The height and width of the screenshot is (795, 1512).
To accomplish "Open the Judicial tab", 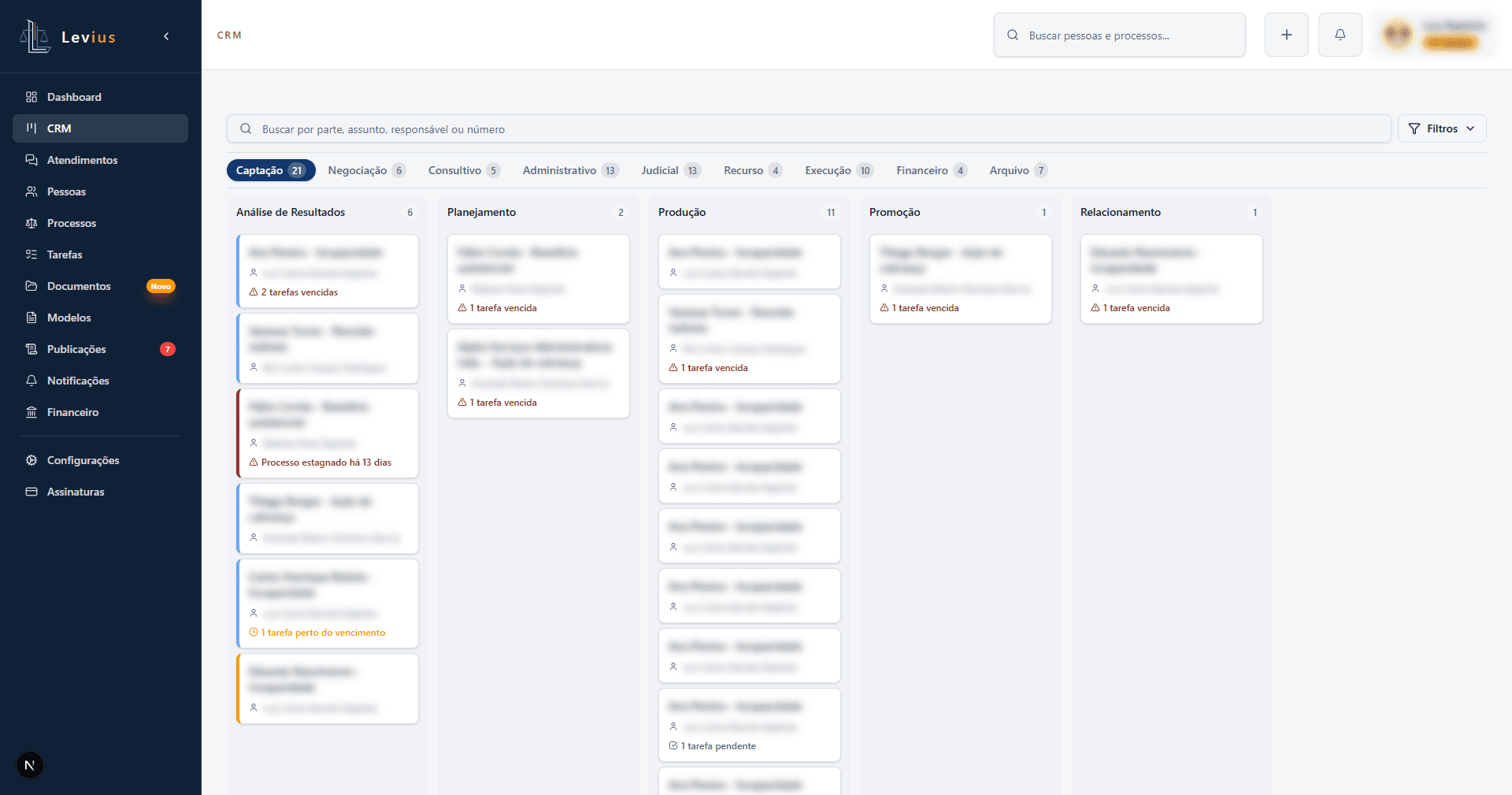I will (671, 170).
